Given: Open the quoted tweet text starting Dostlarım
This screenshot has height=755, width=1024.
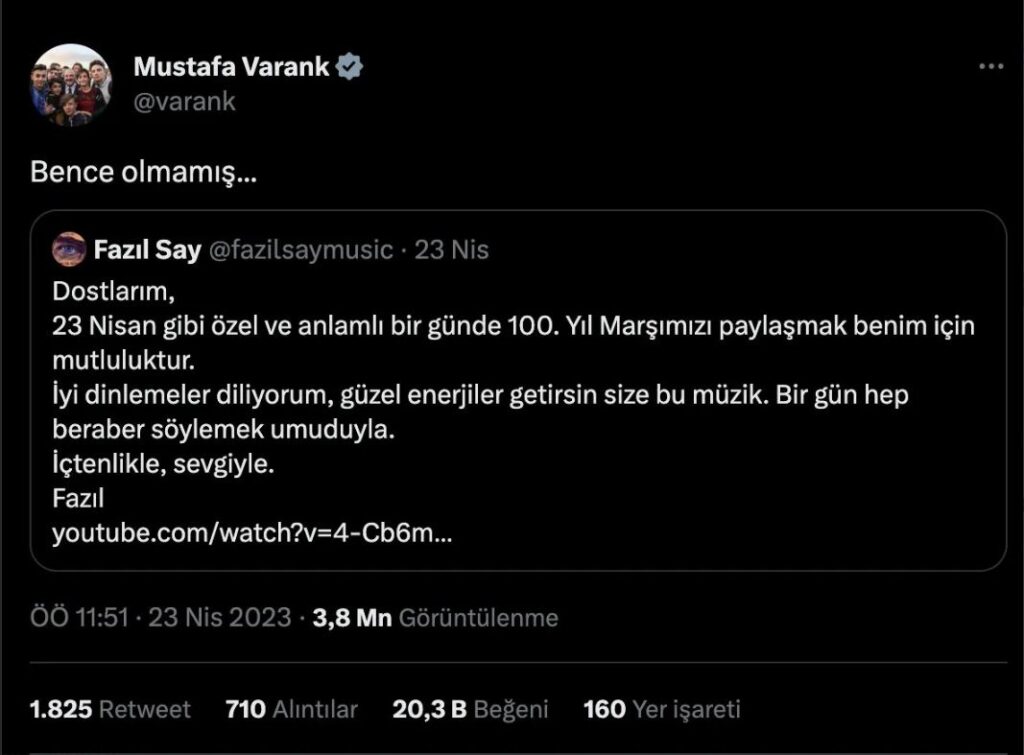Looking at the screenshot, I should click(513, 411).
